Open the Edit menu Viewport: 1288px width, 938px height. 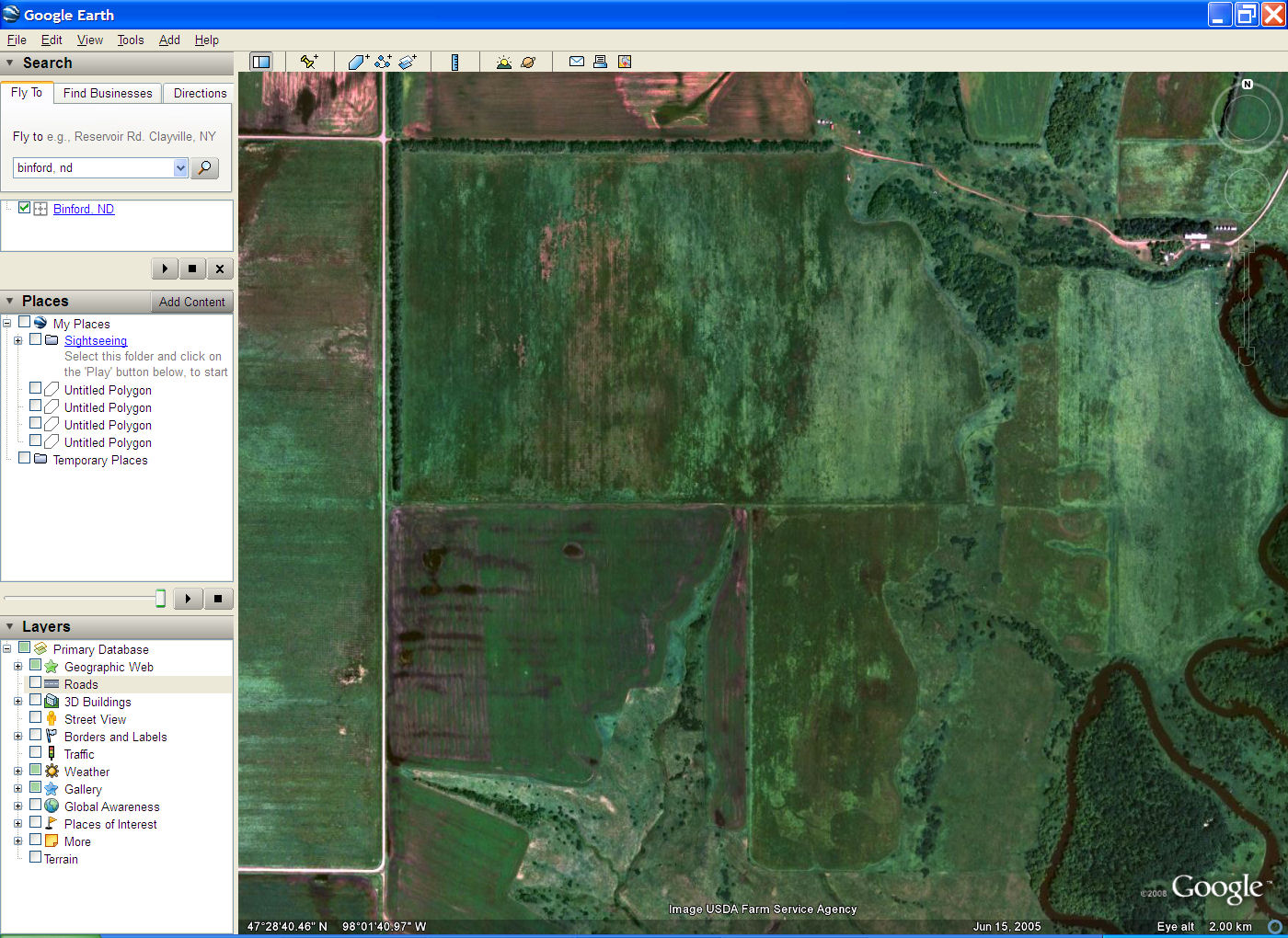point(52,40)
